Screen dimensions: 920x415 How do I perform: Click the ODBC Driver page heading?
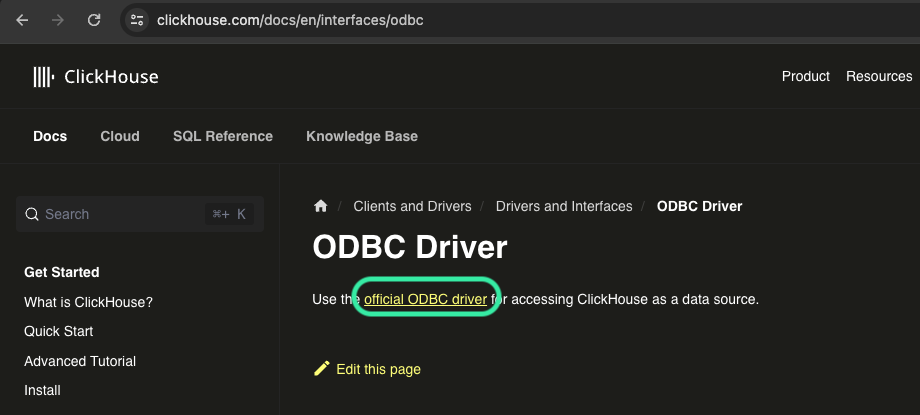click(x=410, y=247)
